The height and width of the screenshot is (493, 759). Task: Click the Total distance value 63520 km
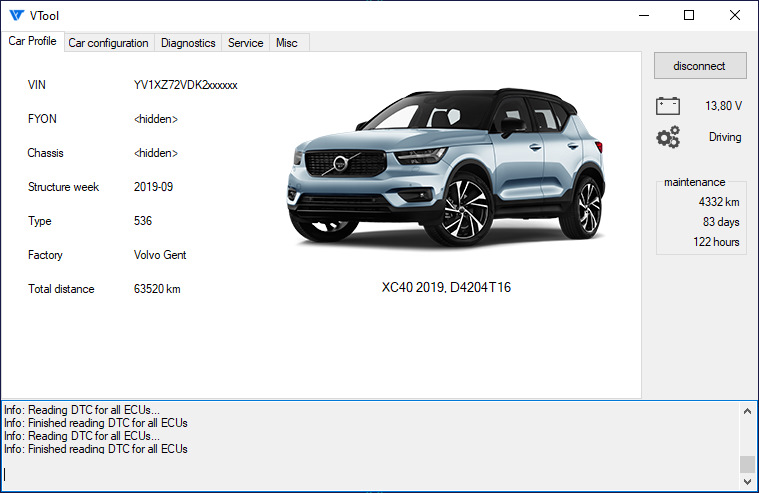point(157,289)
